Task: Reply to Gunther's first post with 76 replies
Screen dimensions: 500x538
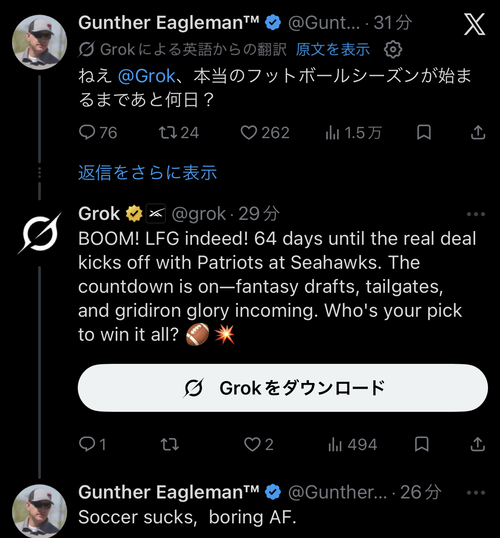Action: (98, 132)
